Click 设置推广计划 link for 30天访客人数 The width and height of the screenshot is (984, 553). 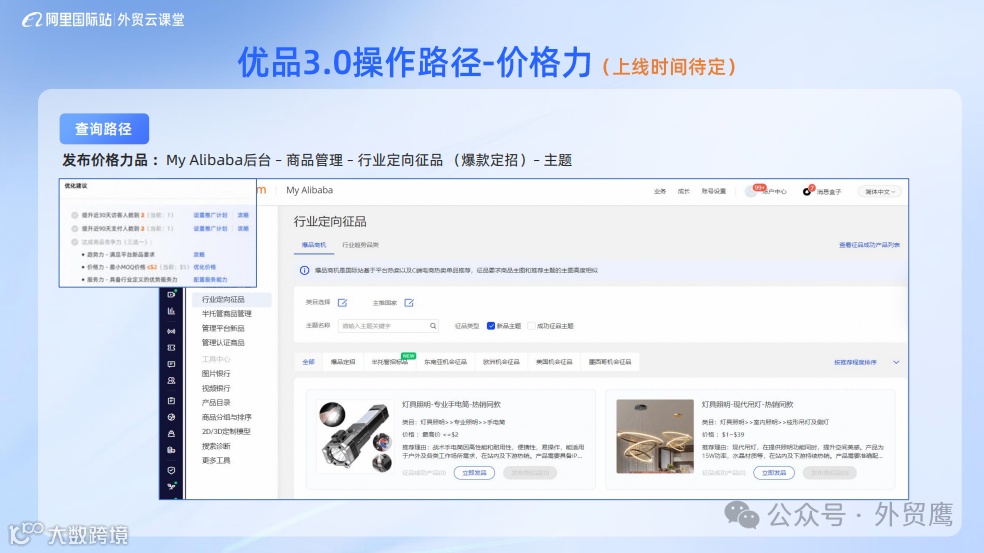pyautogui.click(x=210, y=215)
